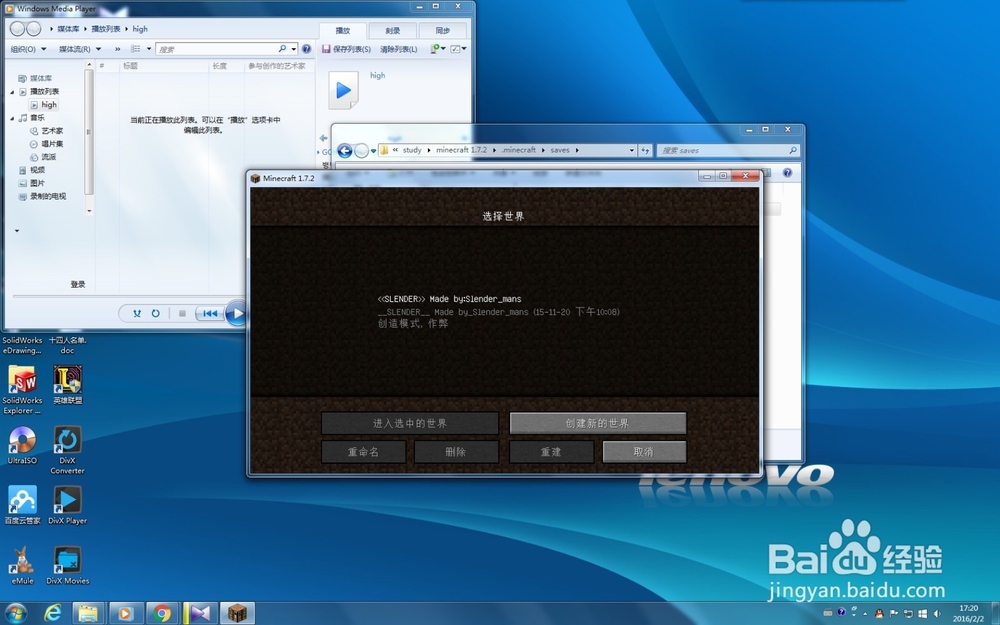Open the 媒体流(R) dropdown menu
The height and width of the screenshot is (625, 1000).
pyautogui.click(x=80, y=49)
